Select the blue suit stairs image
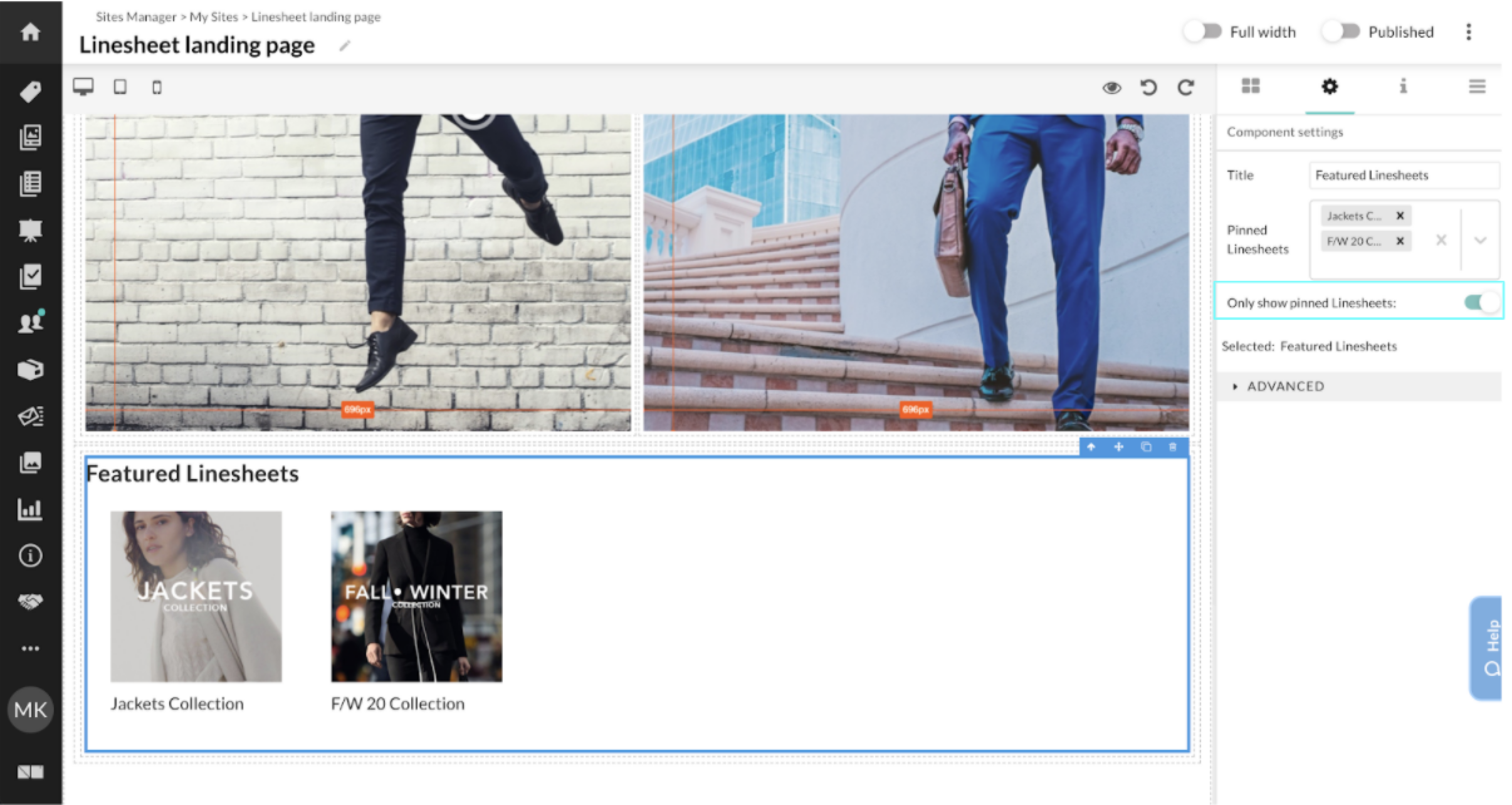The image size is (1512, 805). point(916,272)
